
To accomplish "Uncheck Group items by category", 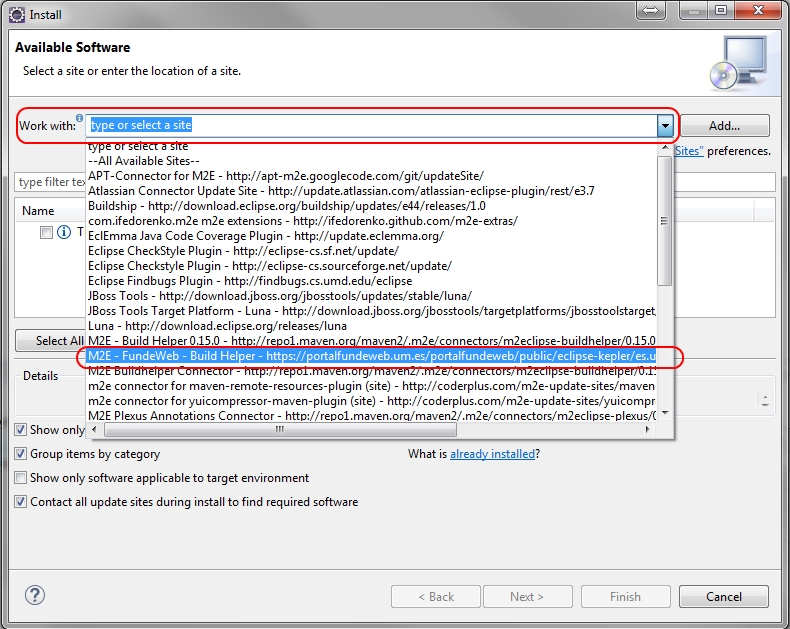I will (x=20, y=454).
